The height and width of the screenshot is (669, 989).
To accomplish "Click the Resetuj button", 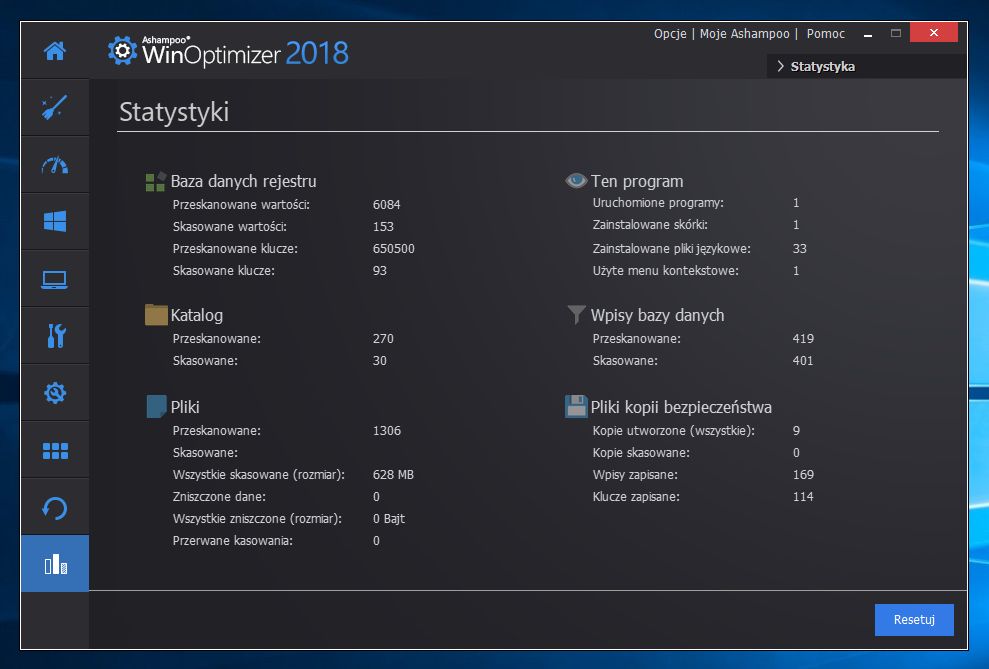I will pos(913,620).
